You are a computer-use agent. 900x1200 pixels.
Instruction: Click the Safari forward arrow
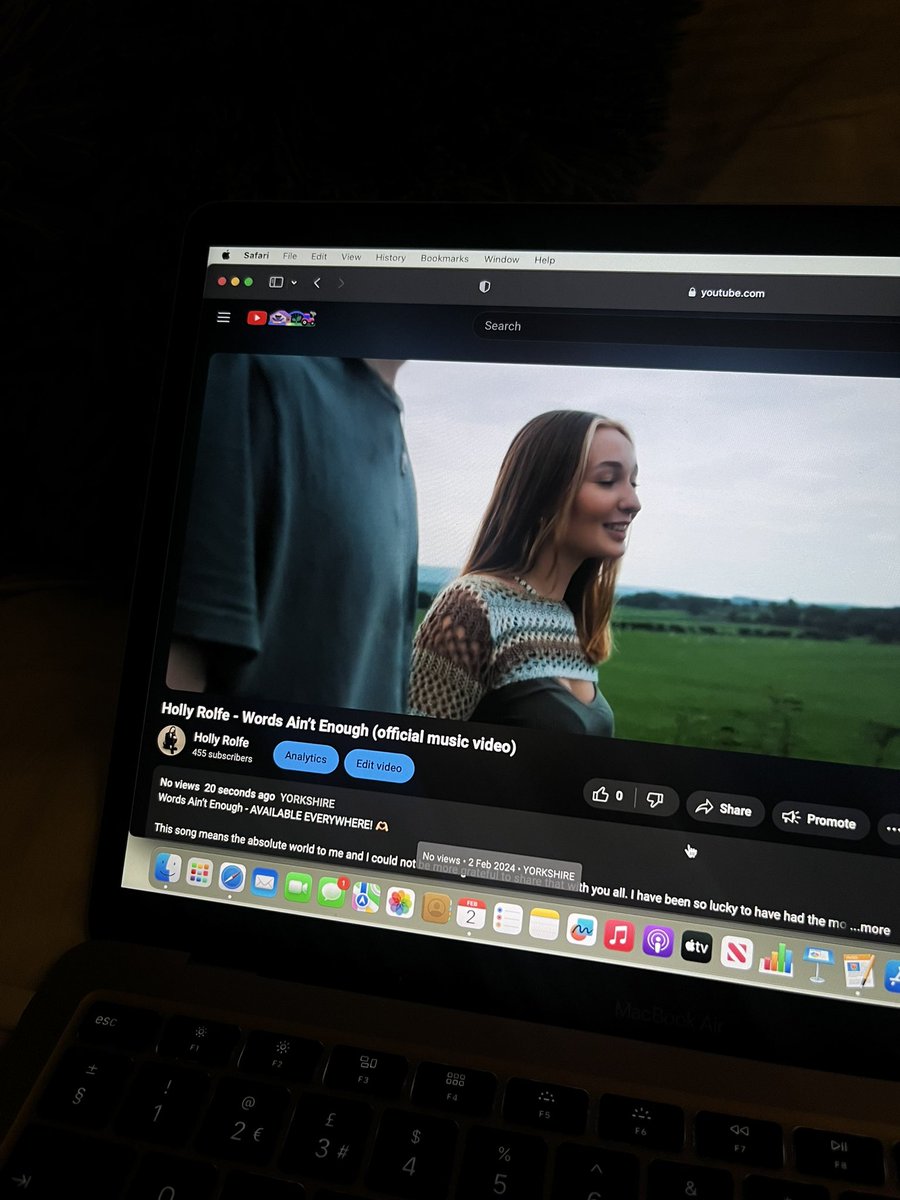341,284
